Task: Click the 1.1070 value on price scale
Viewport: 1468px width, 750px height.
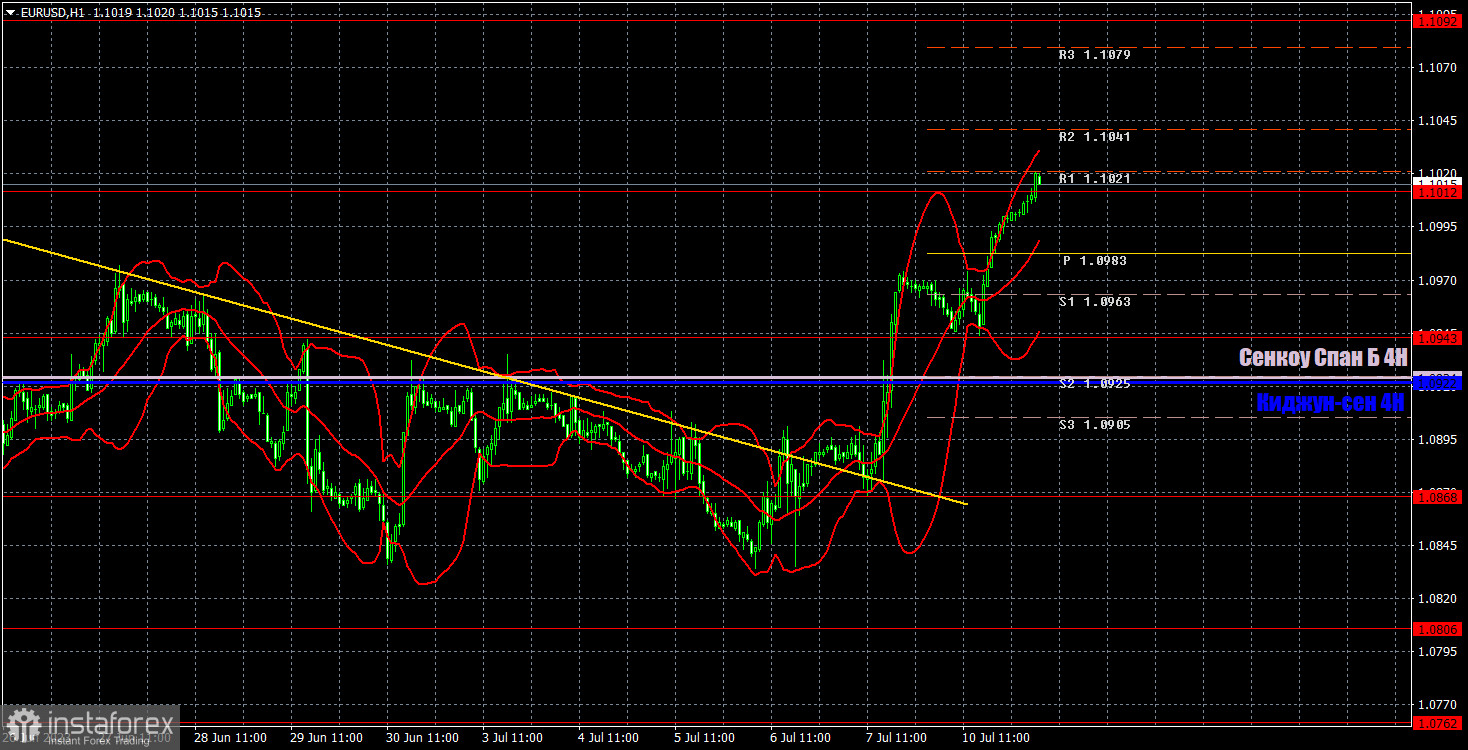Action: click(1435, 68)
